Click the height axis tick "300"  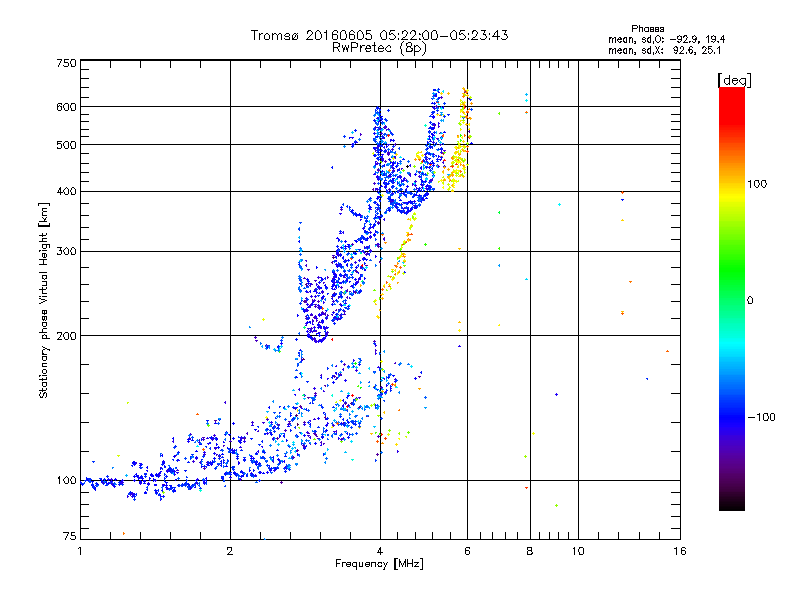point(66,251)
